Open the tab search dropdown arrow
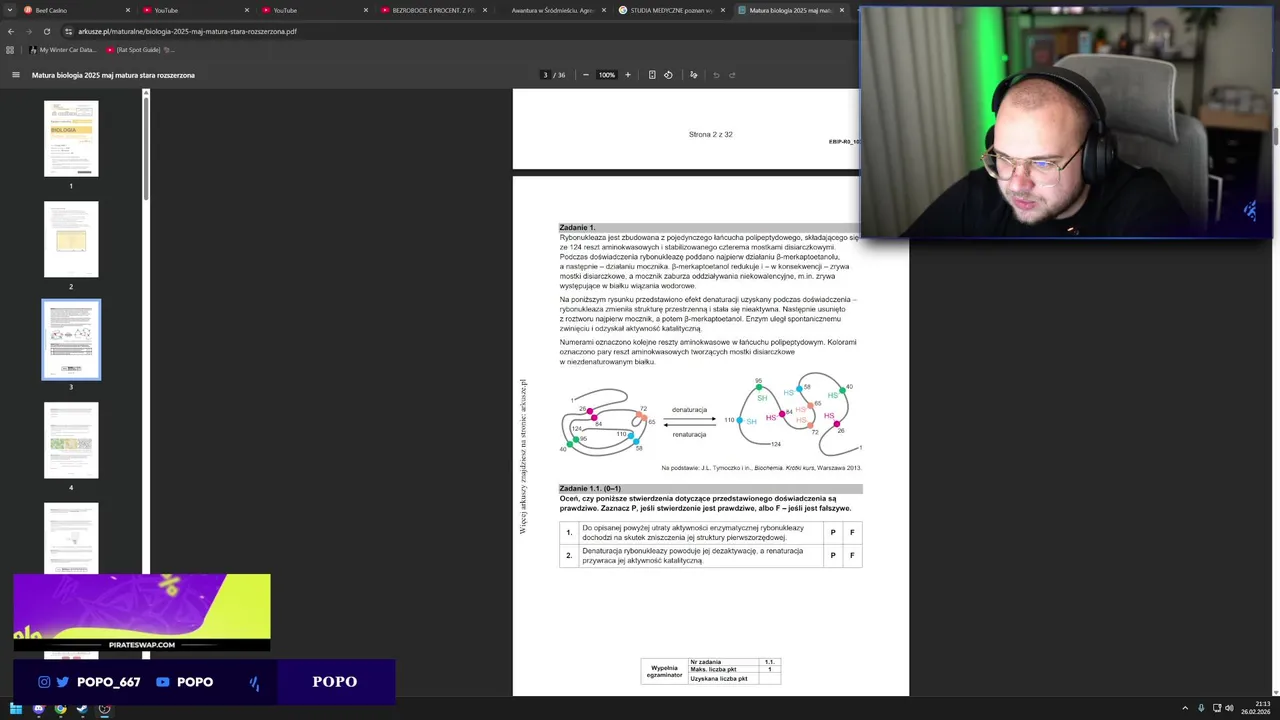1280x720 pixels. click(8, 10)
